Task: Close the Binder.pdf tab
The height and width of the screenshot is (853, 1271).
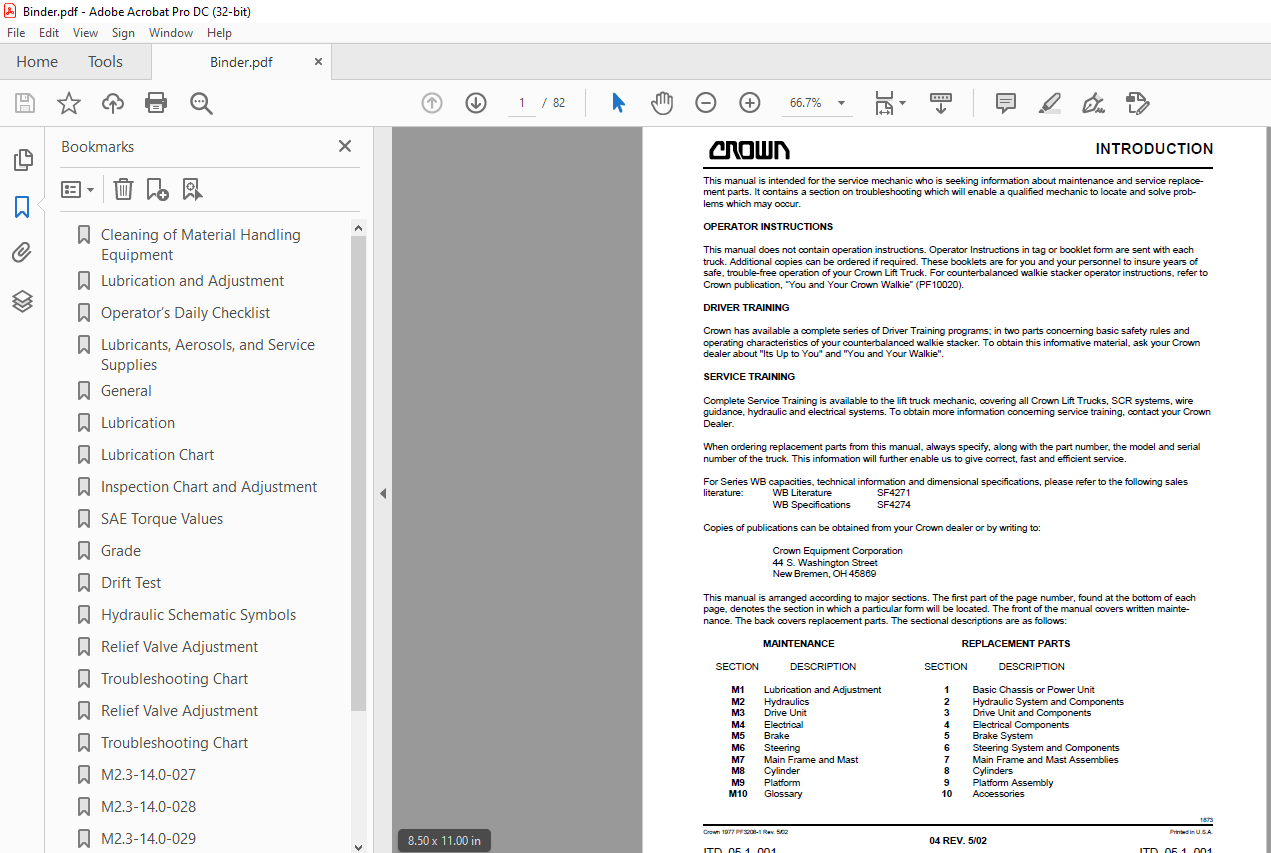Action: click(x=319, y=62)
